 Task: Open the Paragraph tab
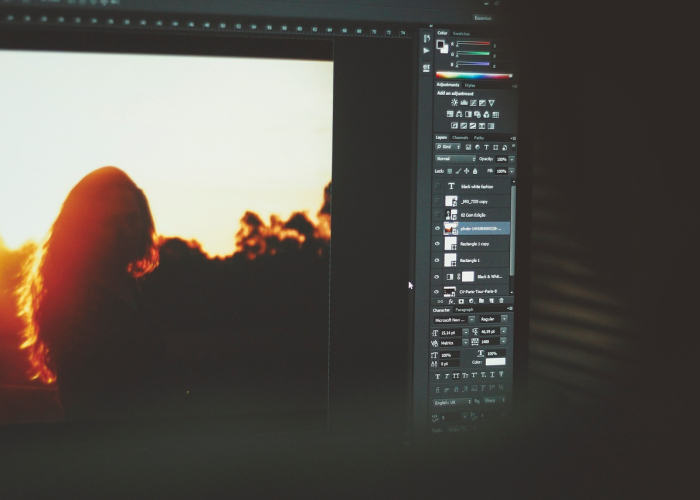coord(465,309)
